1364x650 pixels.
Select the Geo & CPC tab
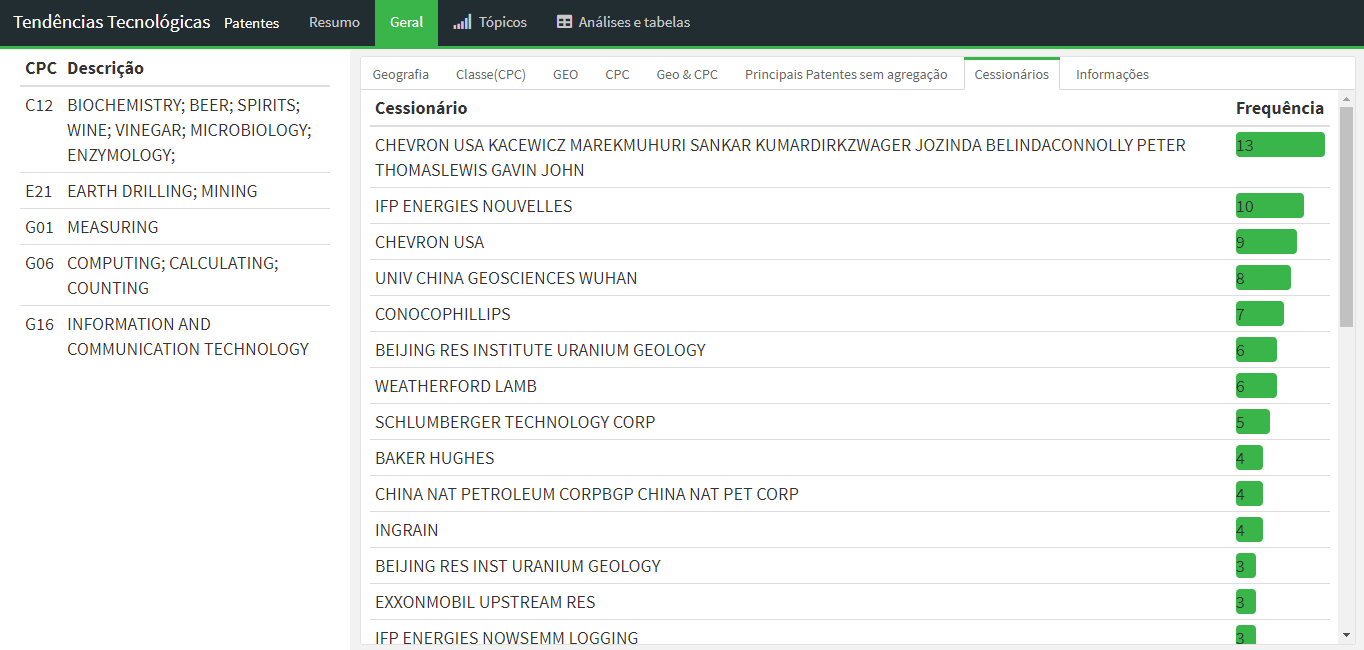coord(687,74)
